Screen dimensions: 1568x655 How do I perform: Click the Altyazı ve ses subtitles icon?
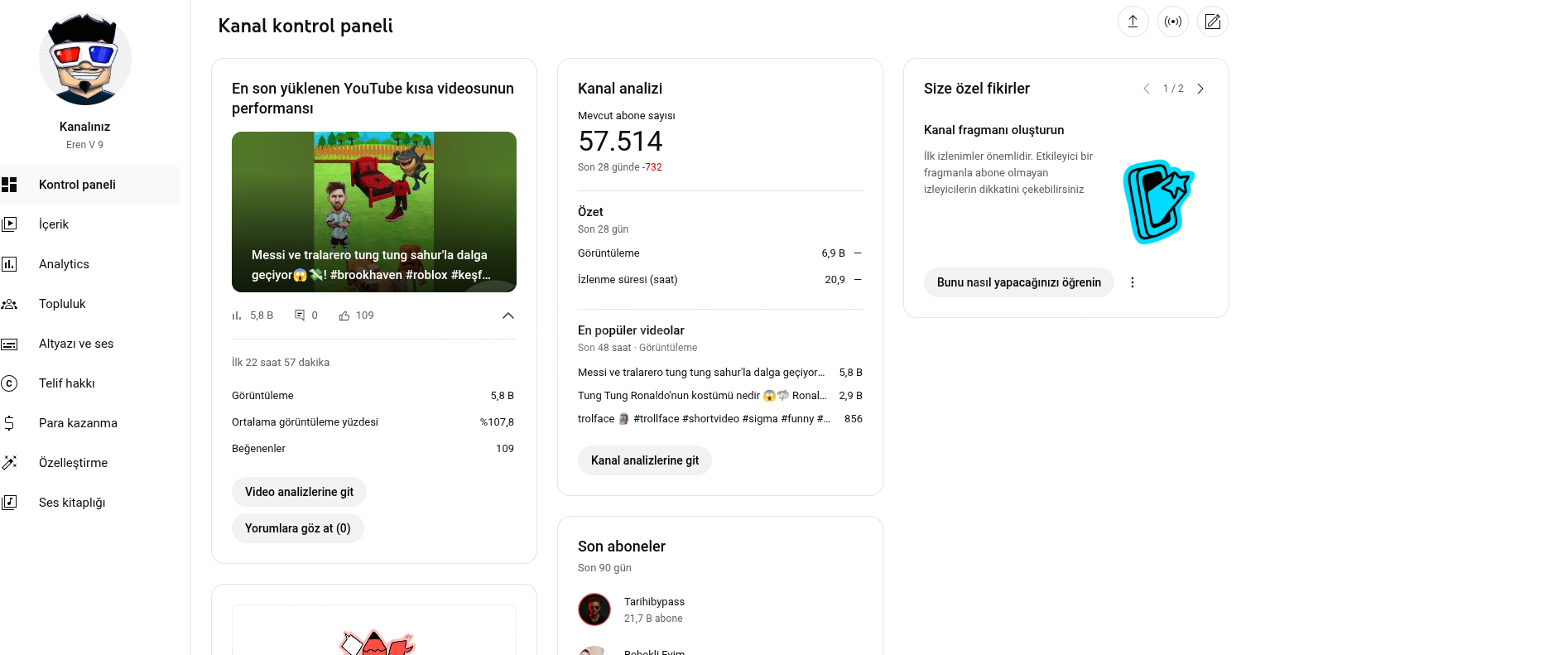click(9, 344)
